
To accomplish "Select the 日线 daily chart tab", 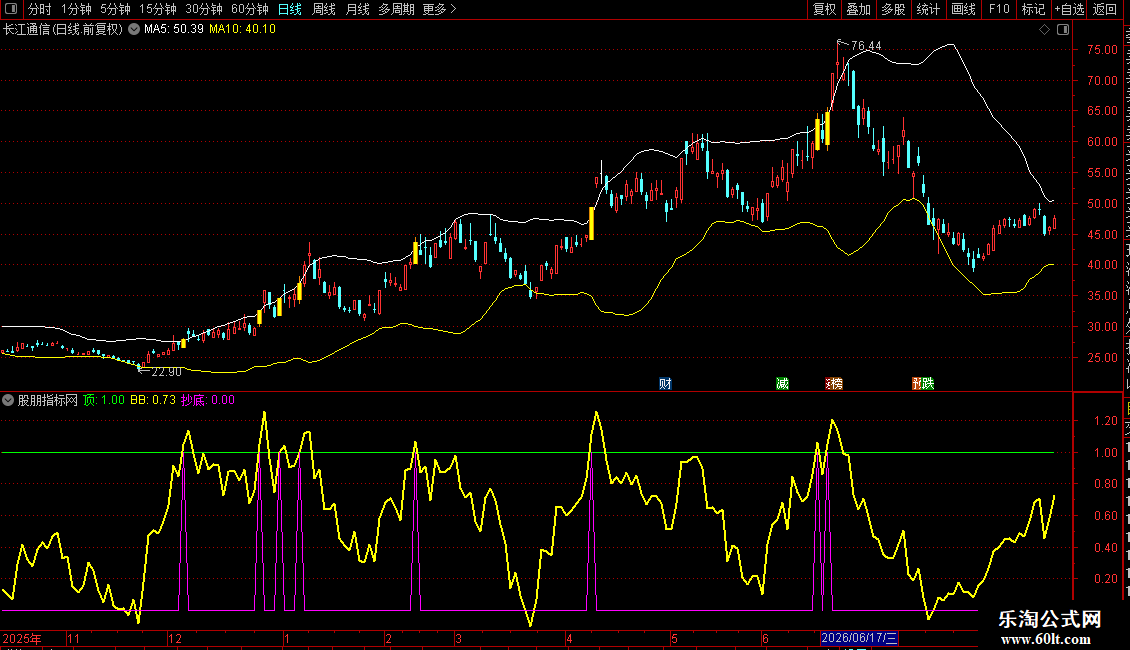I will tap(290, 9).
